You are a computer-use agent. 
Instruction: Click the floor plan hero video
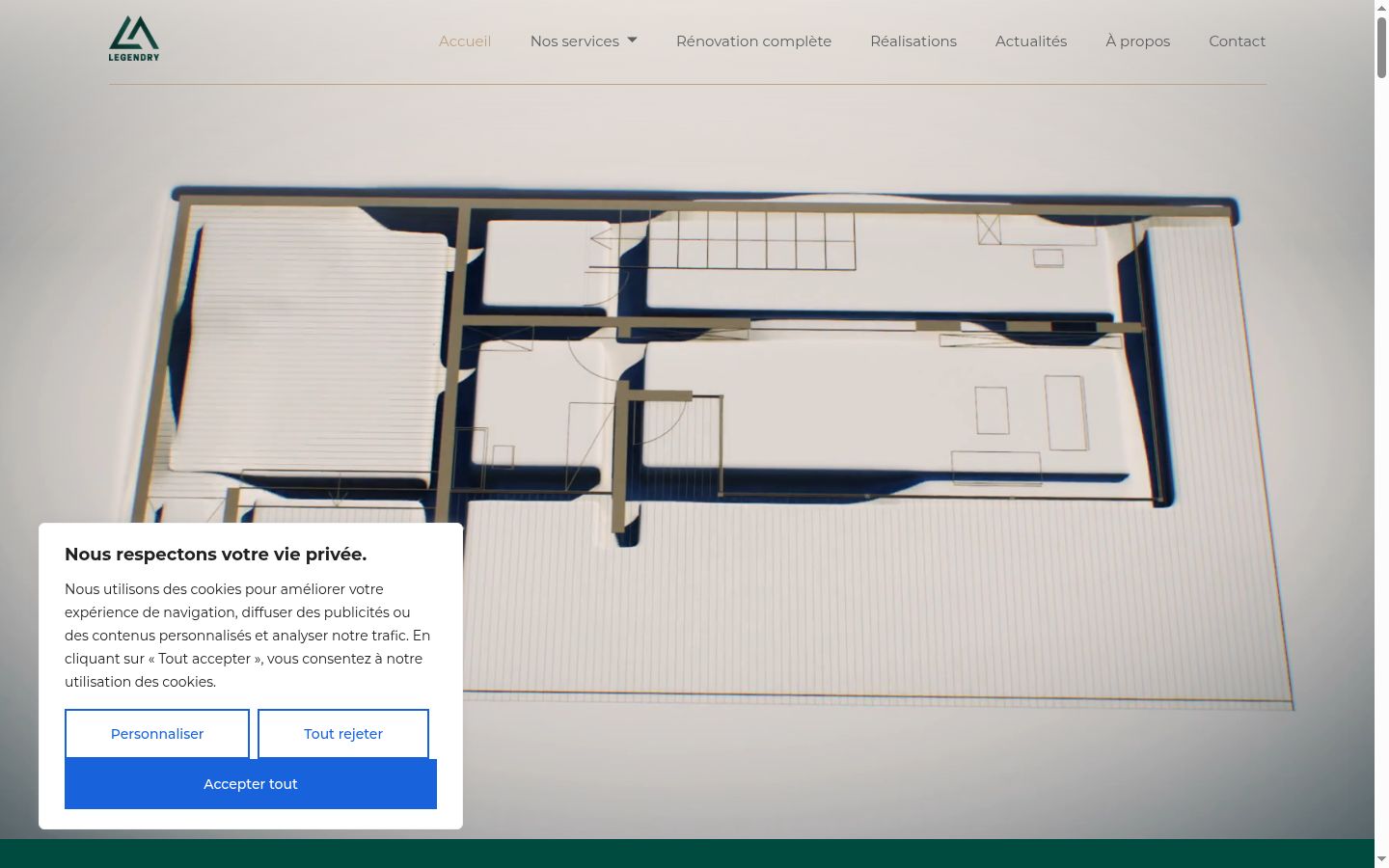[x=687, y=420]
